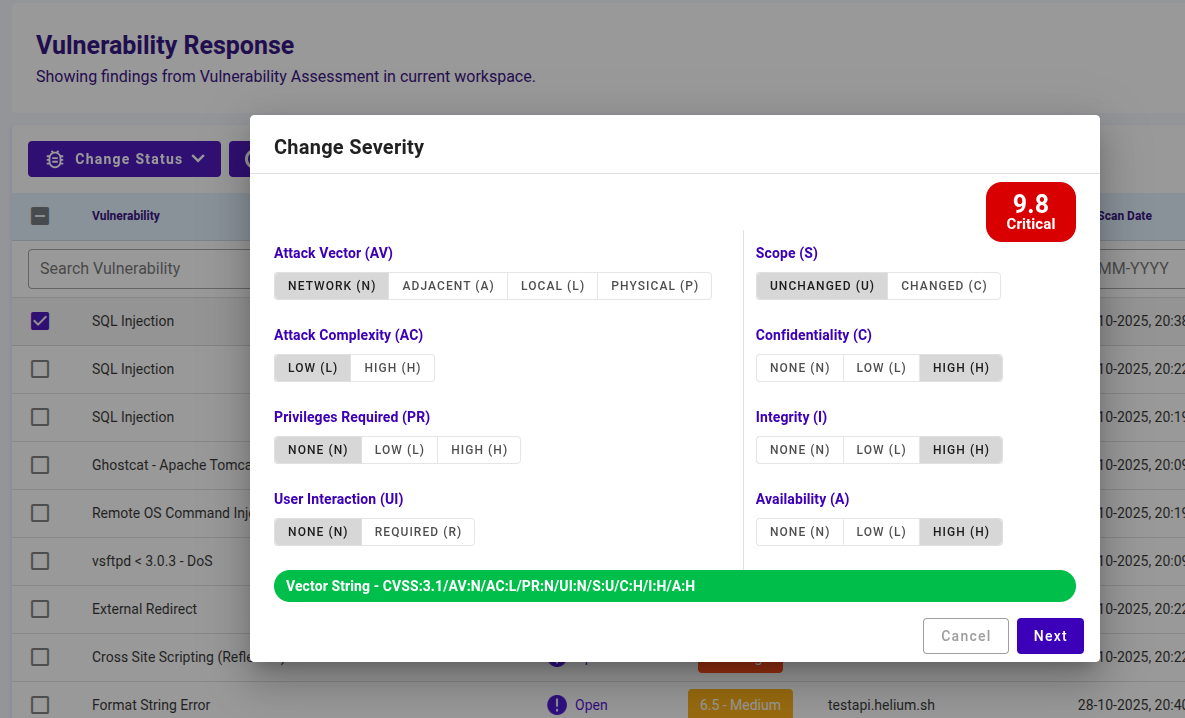The width and height of the screenshot is (1185, 718).
Task: Switch Scope to CHANGED (C)
Action: click(x=943, y=286)
